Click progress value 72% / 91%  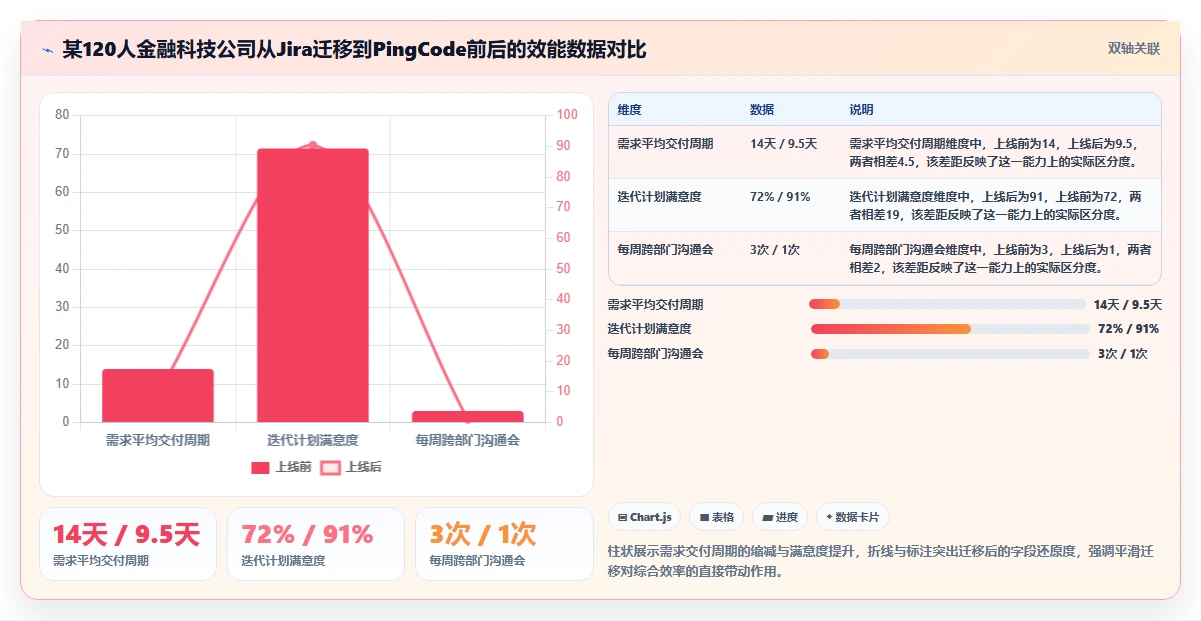point(1128,329)
